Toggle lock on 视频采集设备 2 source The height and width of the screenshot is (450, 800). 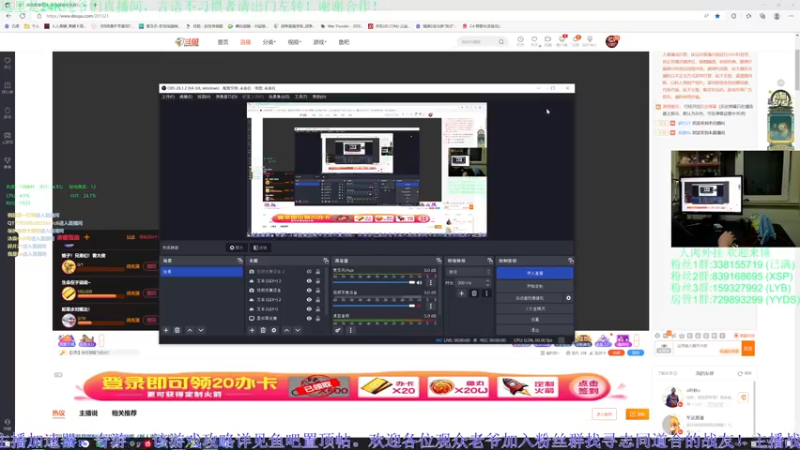pos(318,271)
